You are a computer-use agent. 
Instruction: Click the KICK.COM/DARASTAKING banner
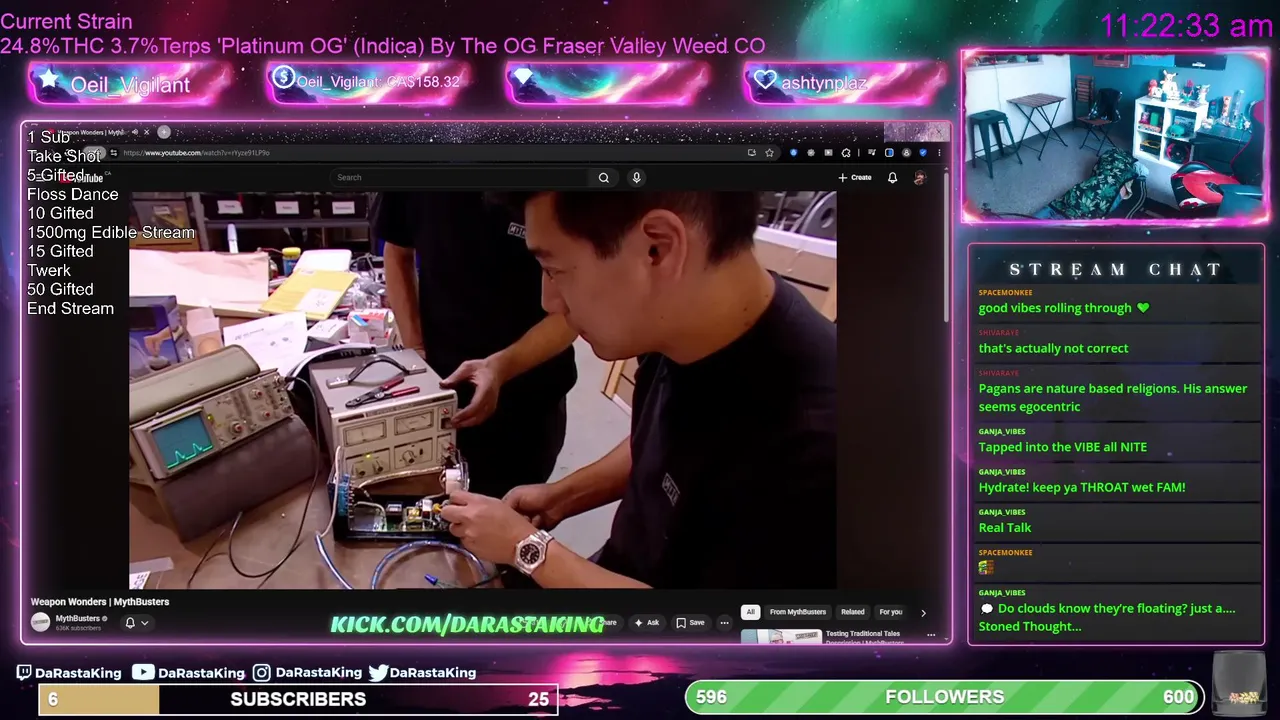point(467,625)
